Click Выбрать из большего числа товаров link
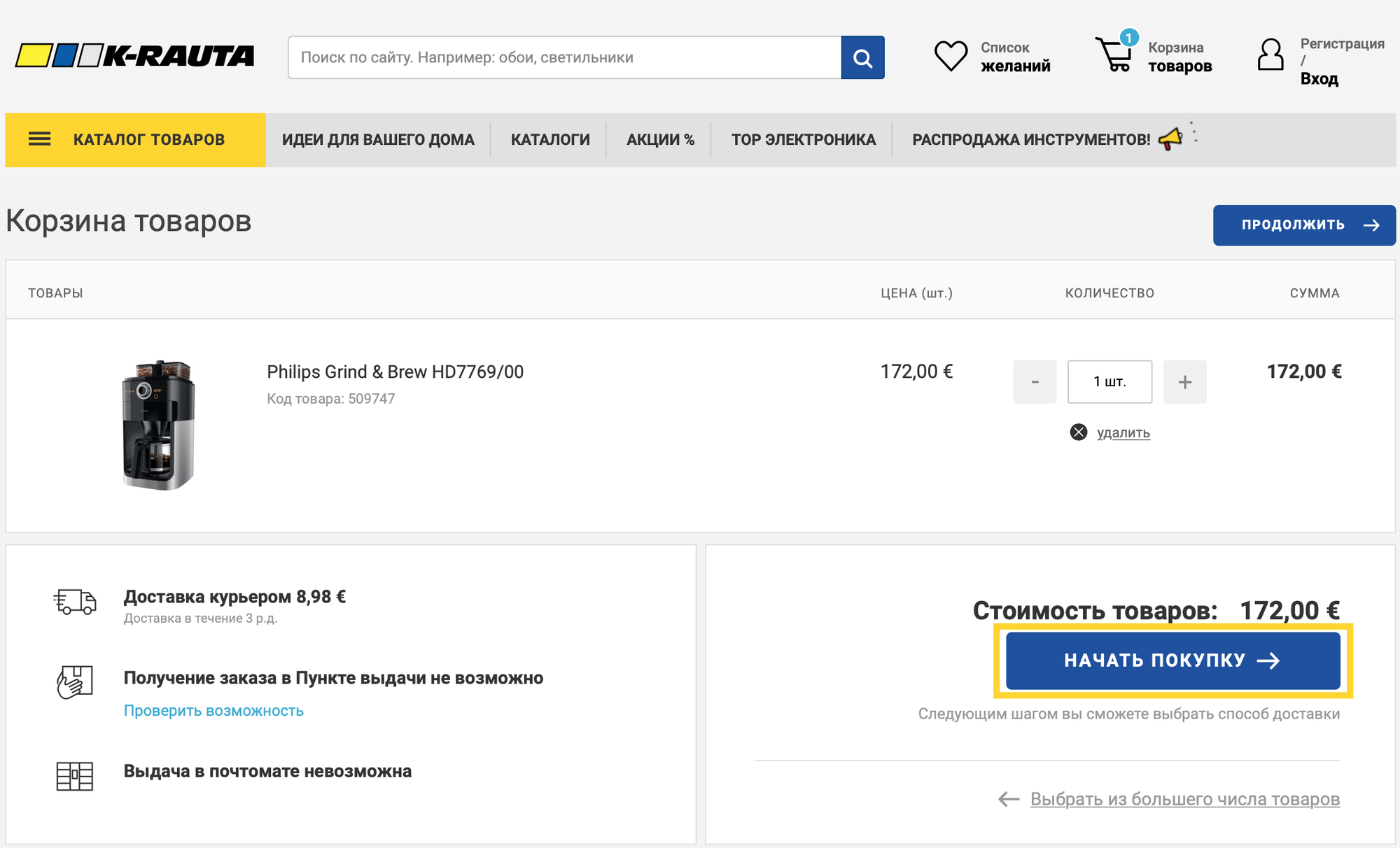The image size is (1400, 848). [x=1184, y=799]
